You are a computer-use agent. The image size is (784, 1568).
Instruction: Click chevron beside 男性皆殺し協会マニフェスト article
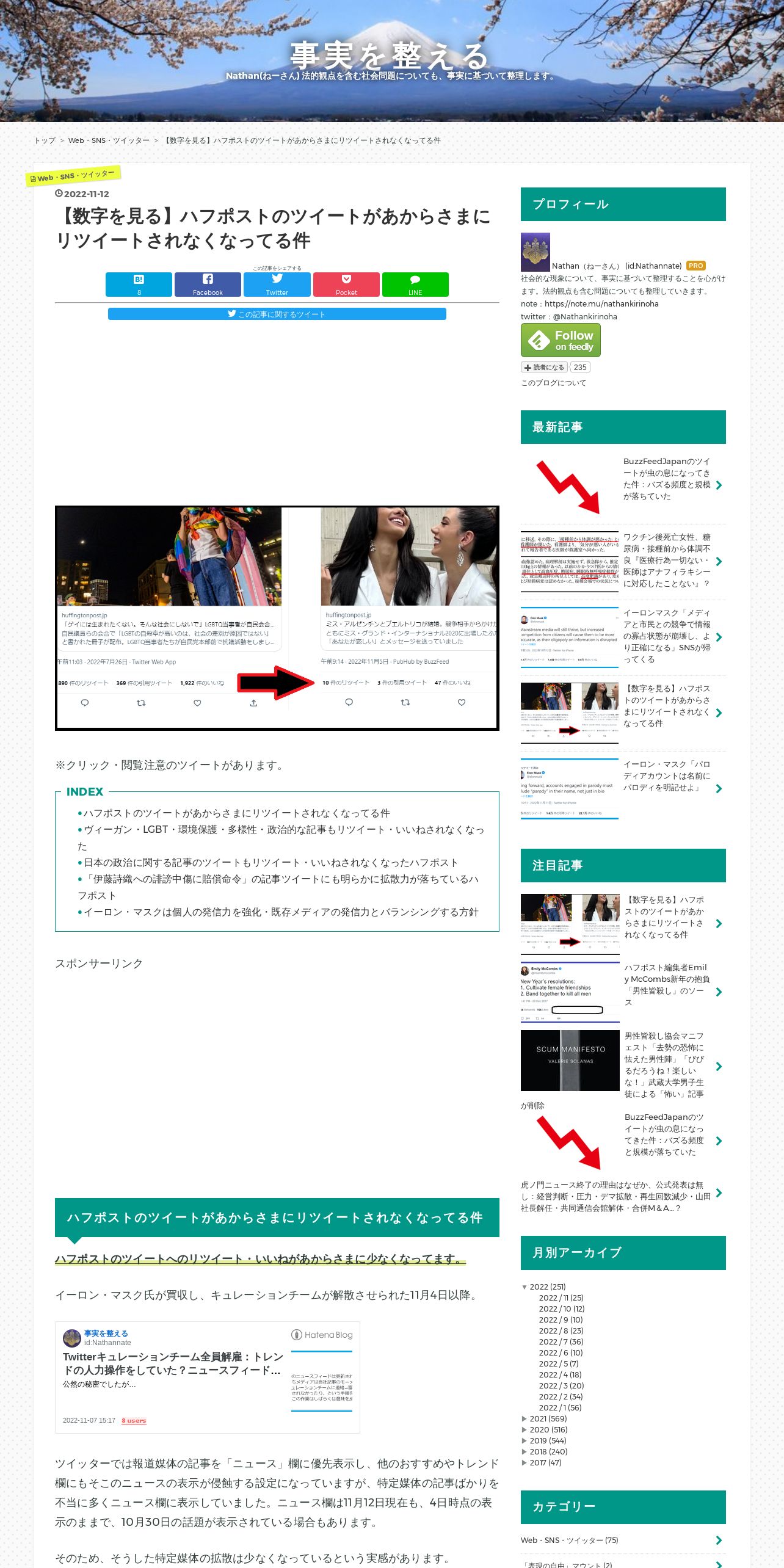pos(719,1067)
